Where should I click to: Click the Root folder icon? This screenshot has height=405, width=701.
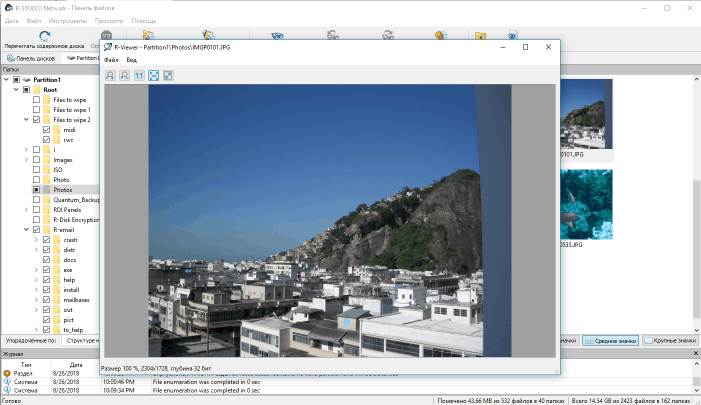37,89
